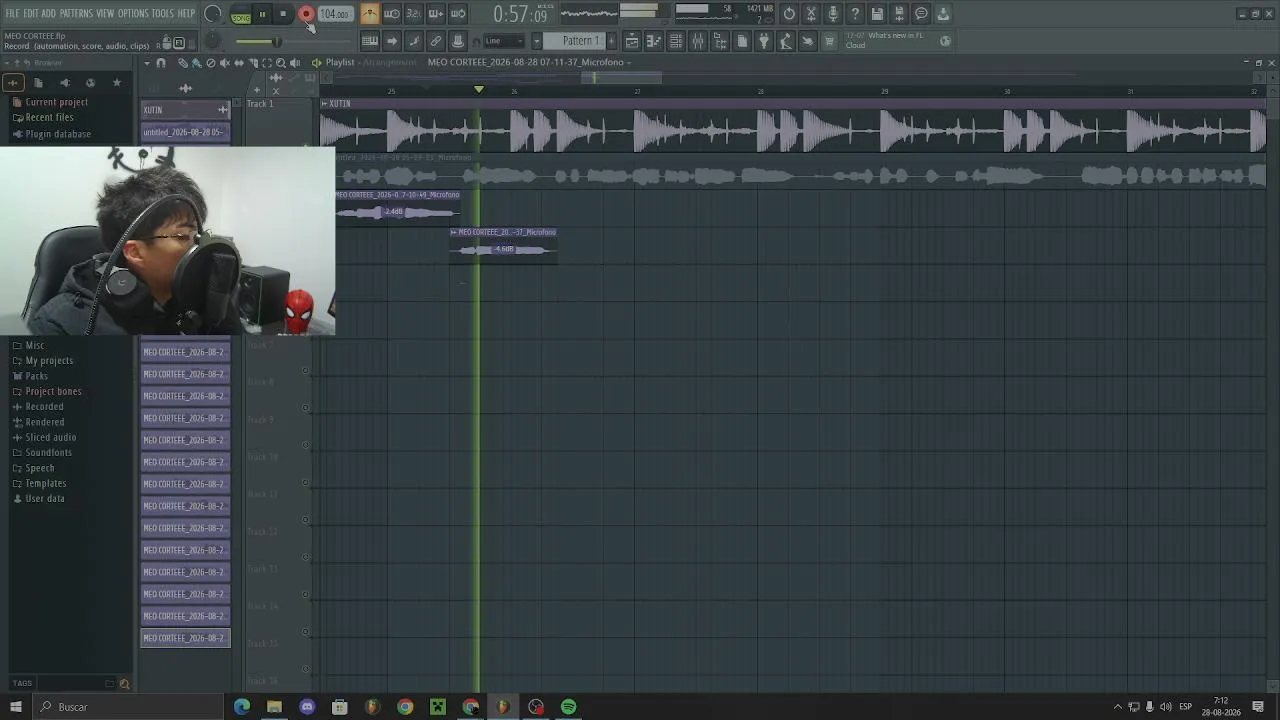Viewport: 1280px width, 720px height.
Task: Adjust the master volume knob
Action: pyautogui.click(x=213, y=14)
